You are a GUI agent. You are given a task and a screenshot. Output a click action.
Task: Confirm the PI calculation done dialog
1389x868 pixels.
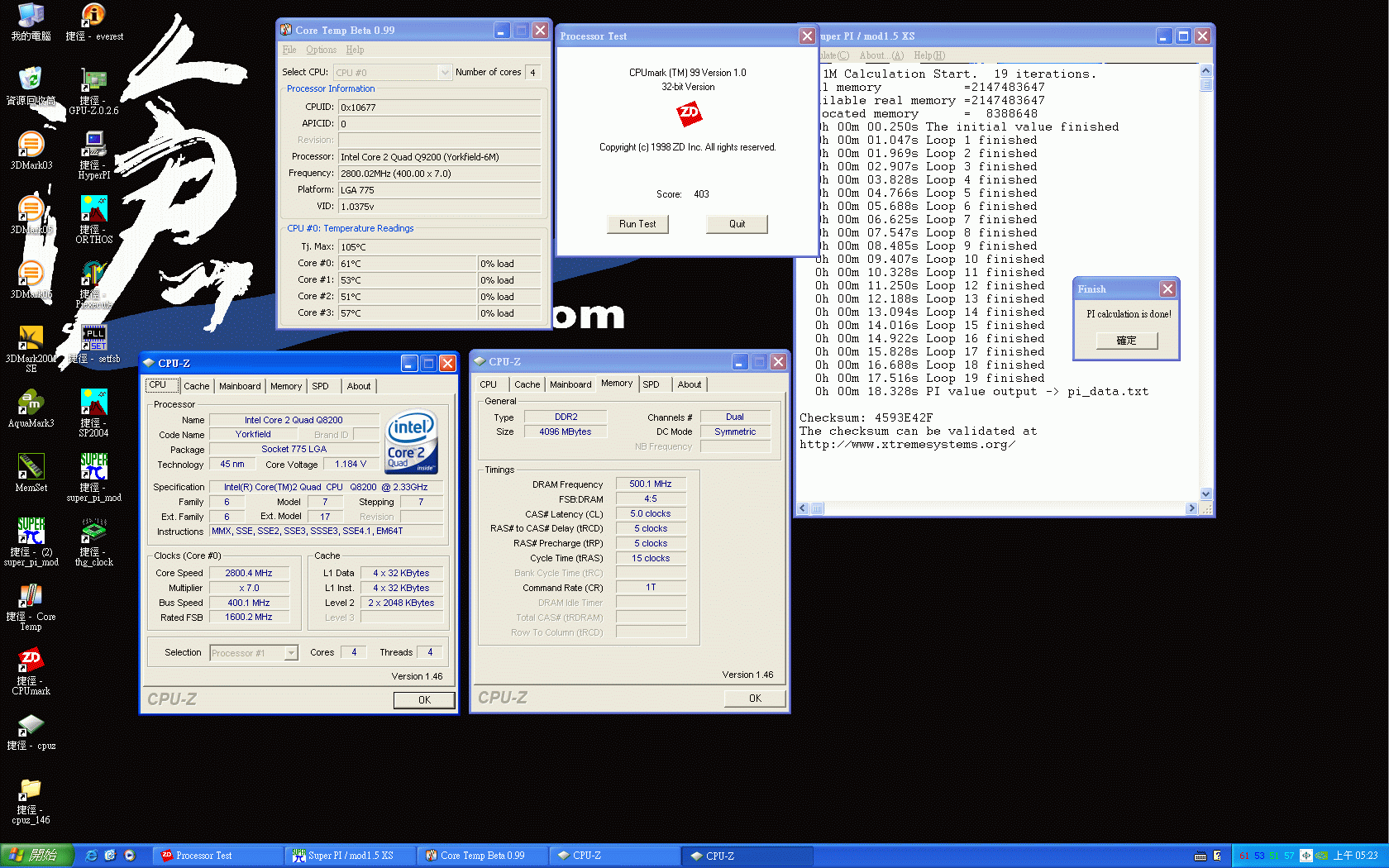(x=1126, y=341)
